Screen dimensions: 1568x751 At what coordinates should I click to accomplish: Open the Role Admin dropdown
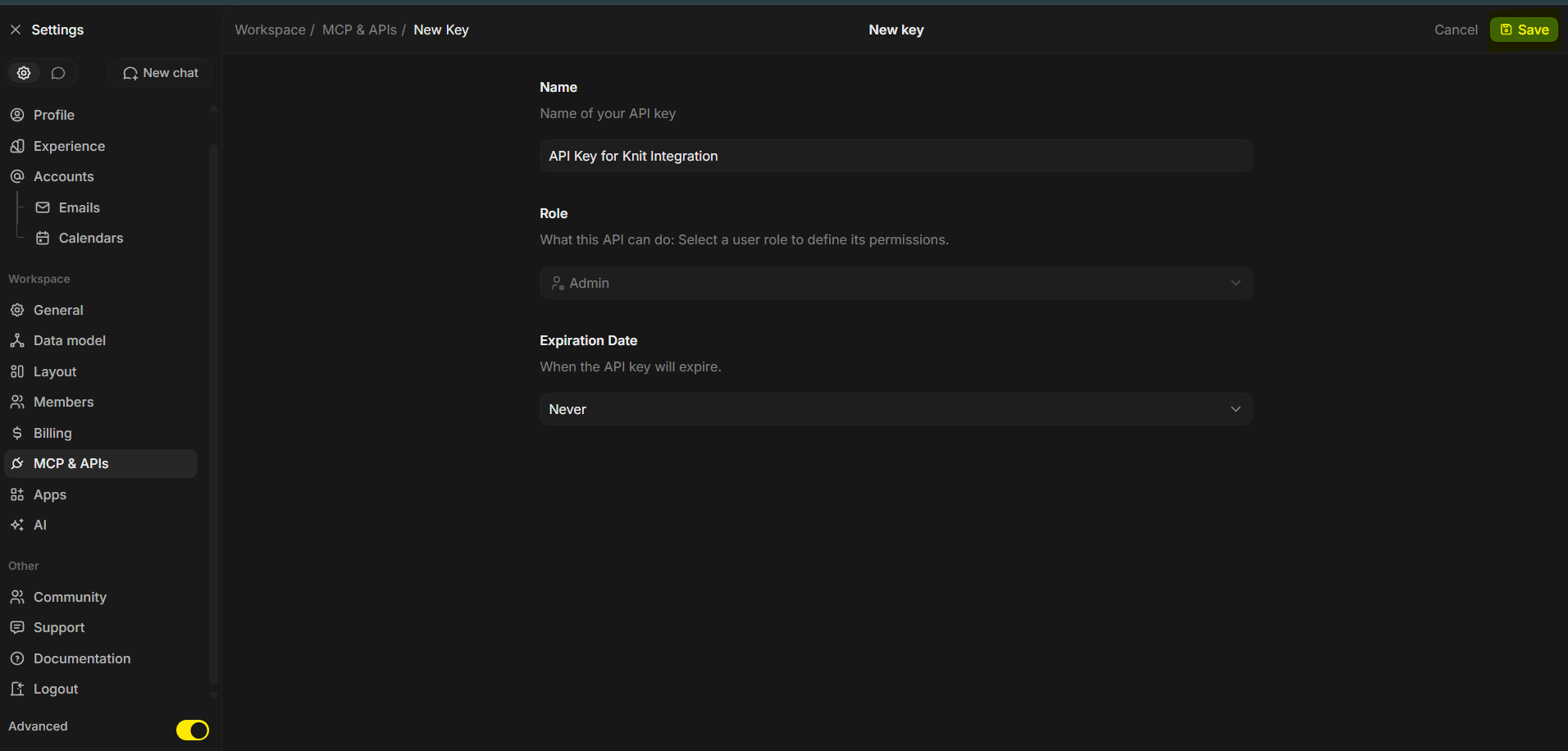(x=896, y=283)
